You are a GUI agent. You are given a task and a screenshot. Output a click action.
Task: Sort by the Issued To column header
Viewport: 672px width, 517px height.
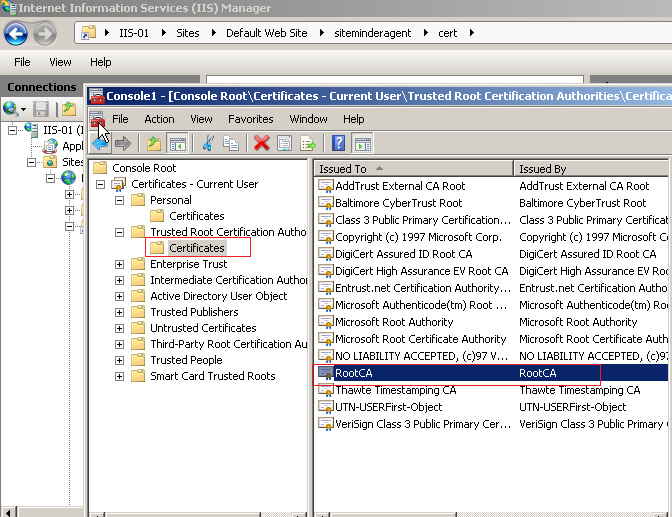(x=414, y=169)
